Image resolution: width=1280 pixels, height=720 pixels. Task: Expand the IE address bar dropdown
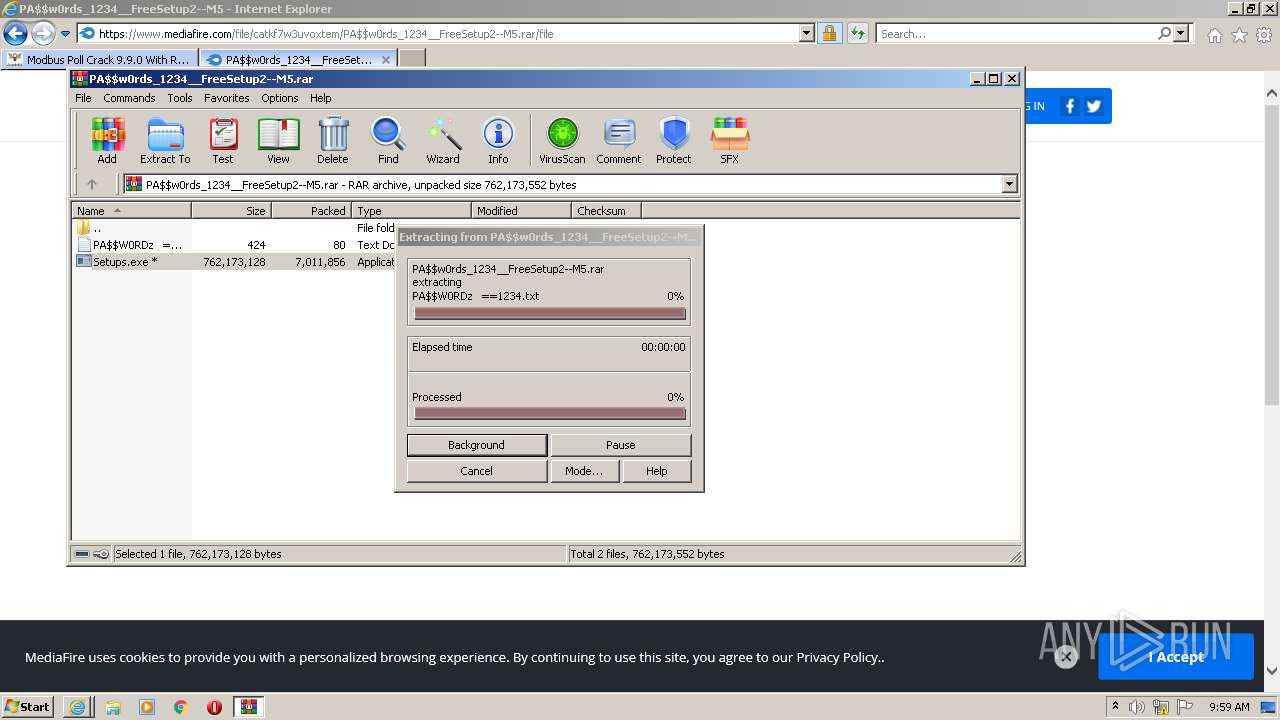807,33
